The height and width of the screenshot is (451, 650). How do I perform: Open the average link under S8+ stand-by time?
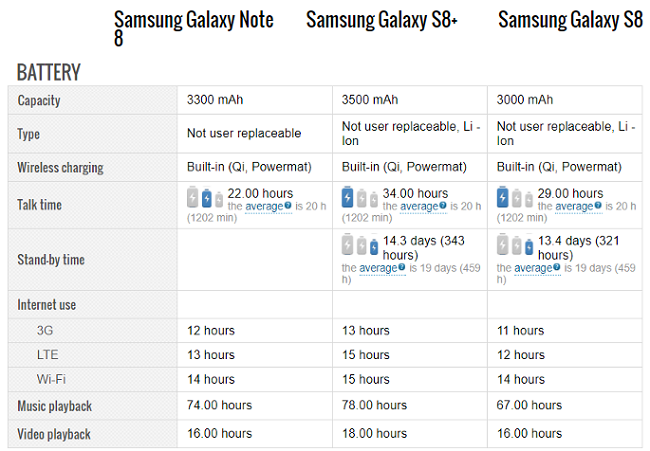coord(378,268)
